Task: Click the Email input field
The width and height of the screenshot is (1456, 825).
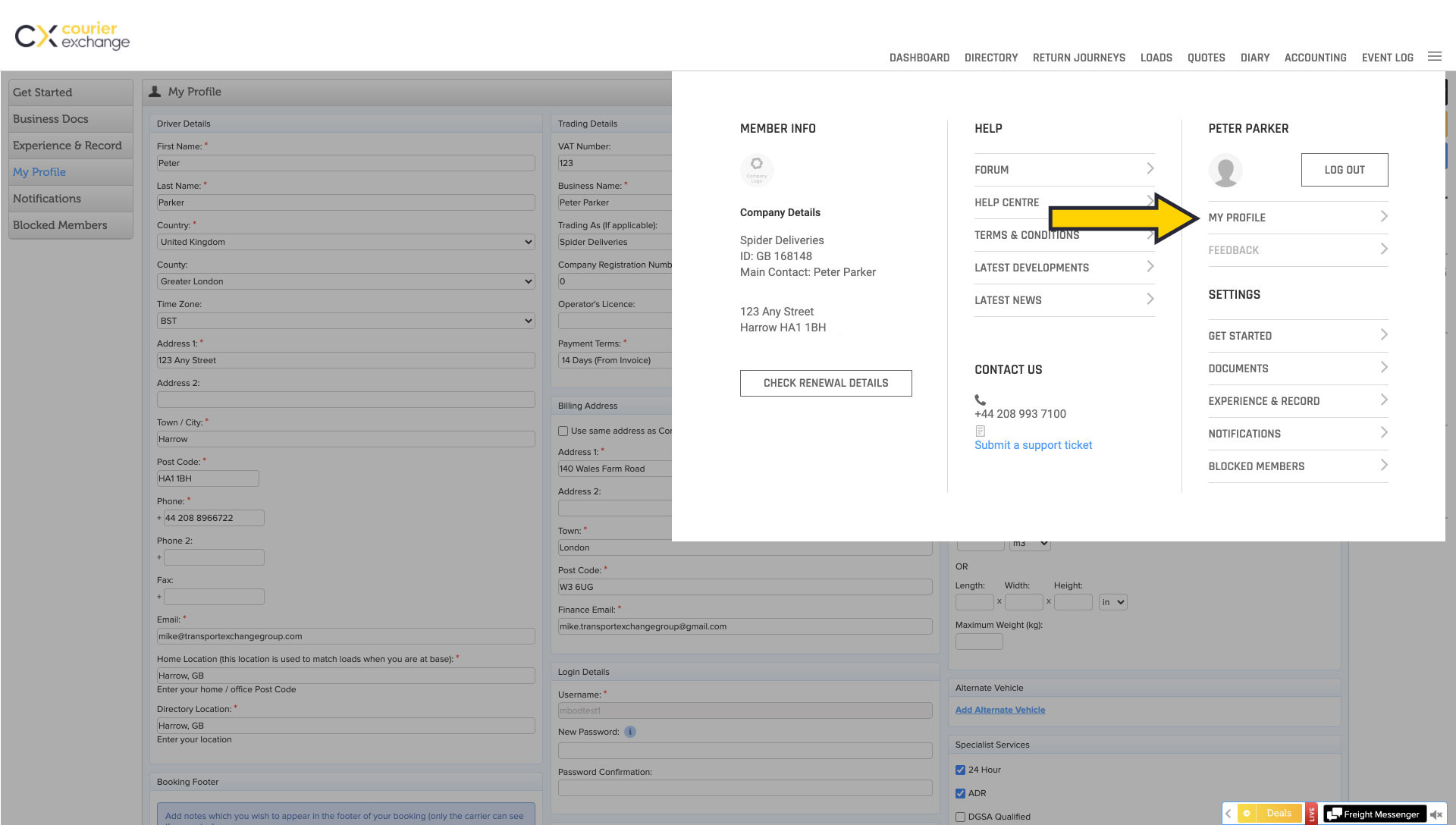Action: (346, 636)
